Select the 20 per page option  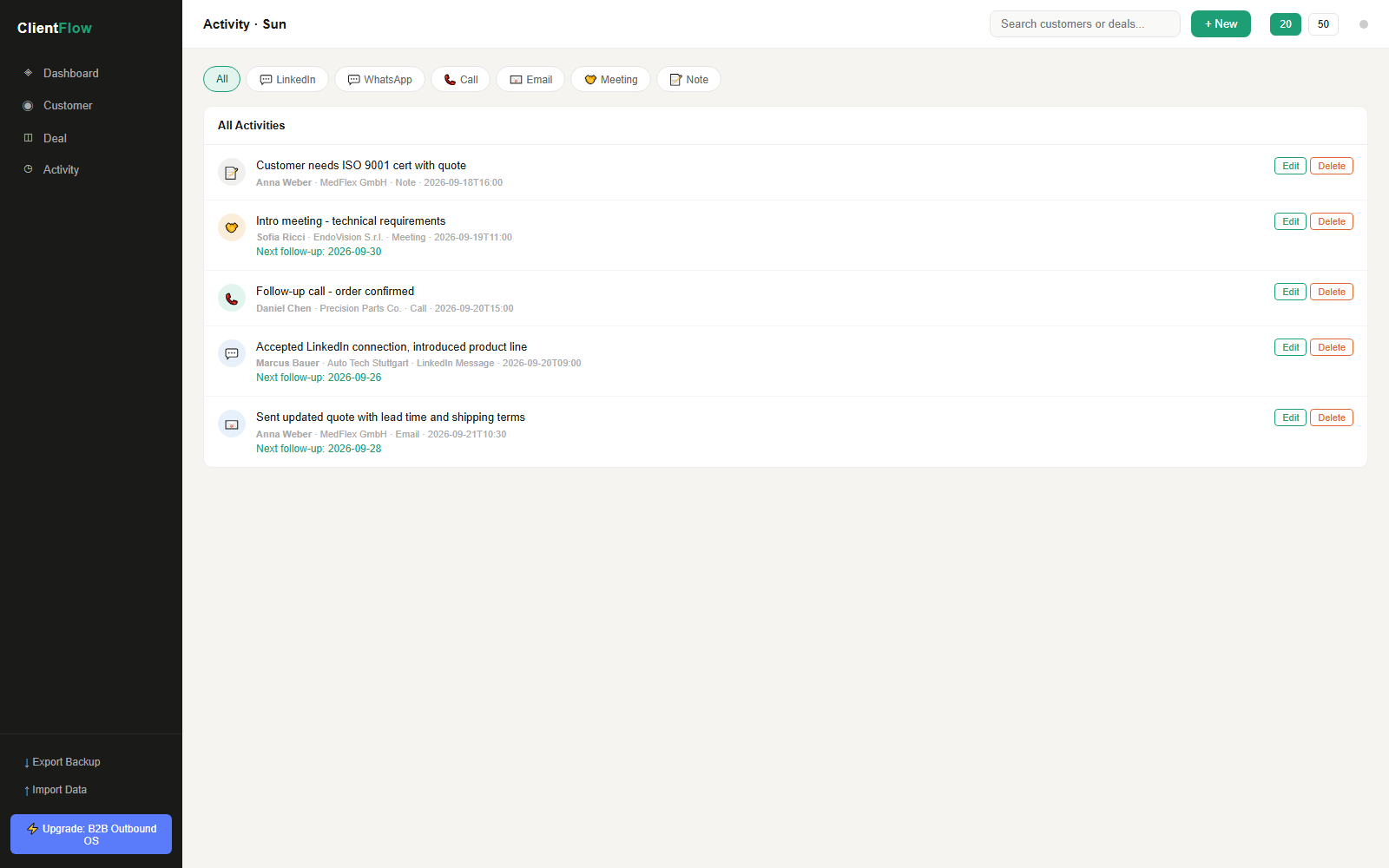1286,24
